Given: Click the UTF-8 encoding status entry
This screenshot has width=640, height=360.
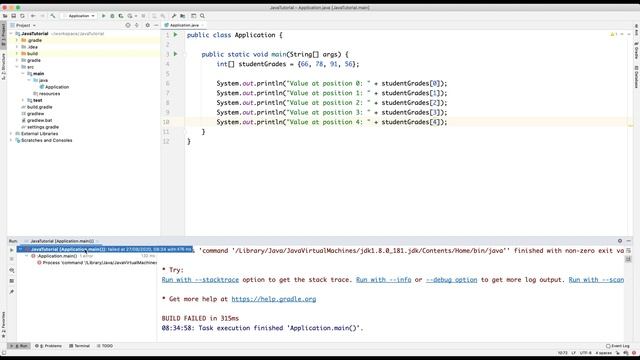Looking at the screenshot, I should 585,353.
